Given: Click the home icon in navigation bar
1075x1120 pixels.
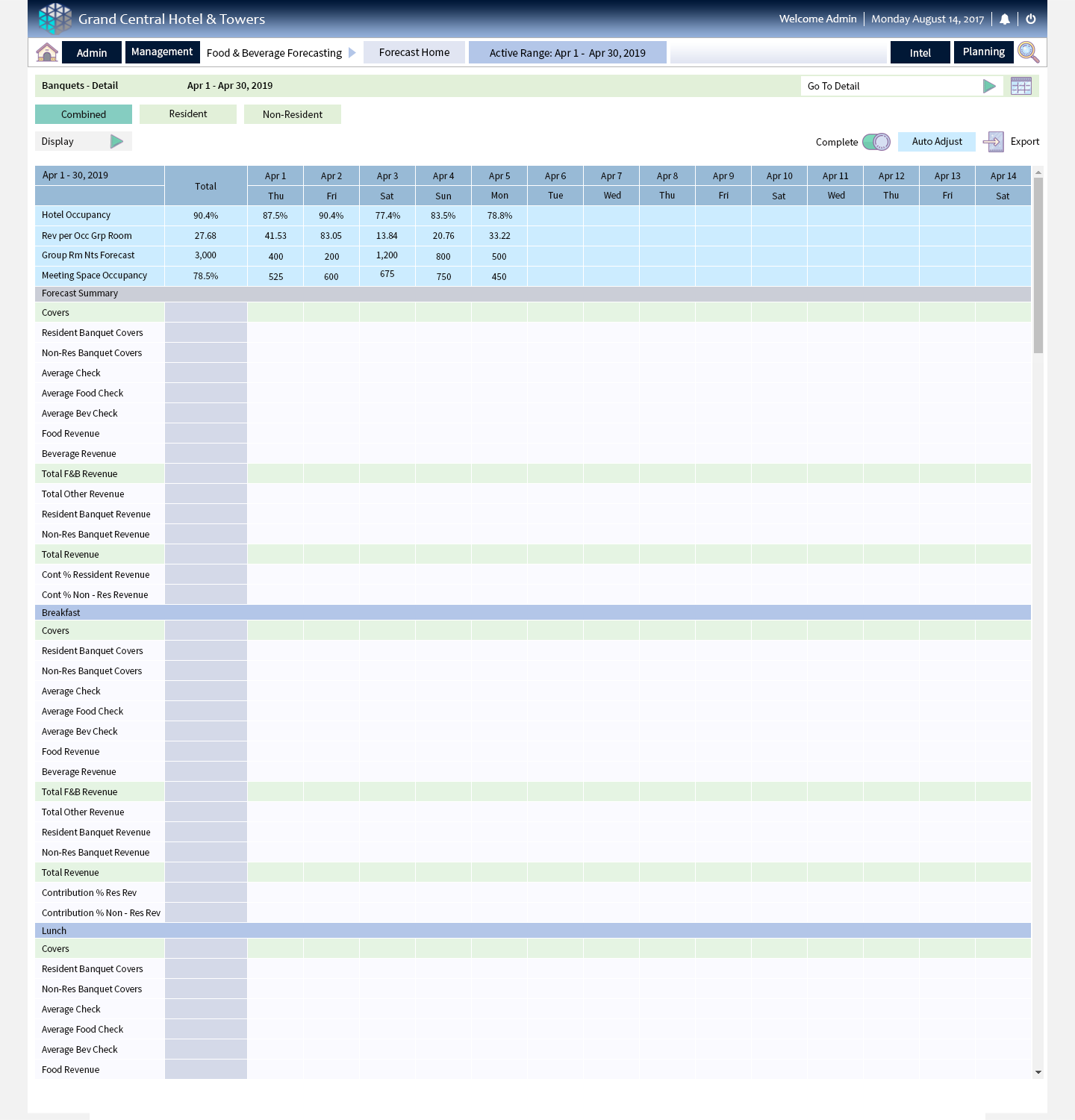Looking at the screenshot, I should [47, 52].
